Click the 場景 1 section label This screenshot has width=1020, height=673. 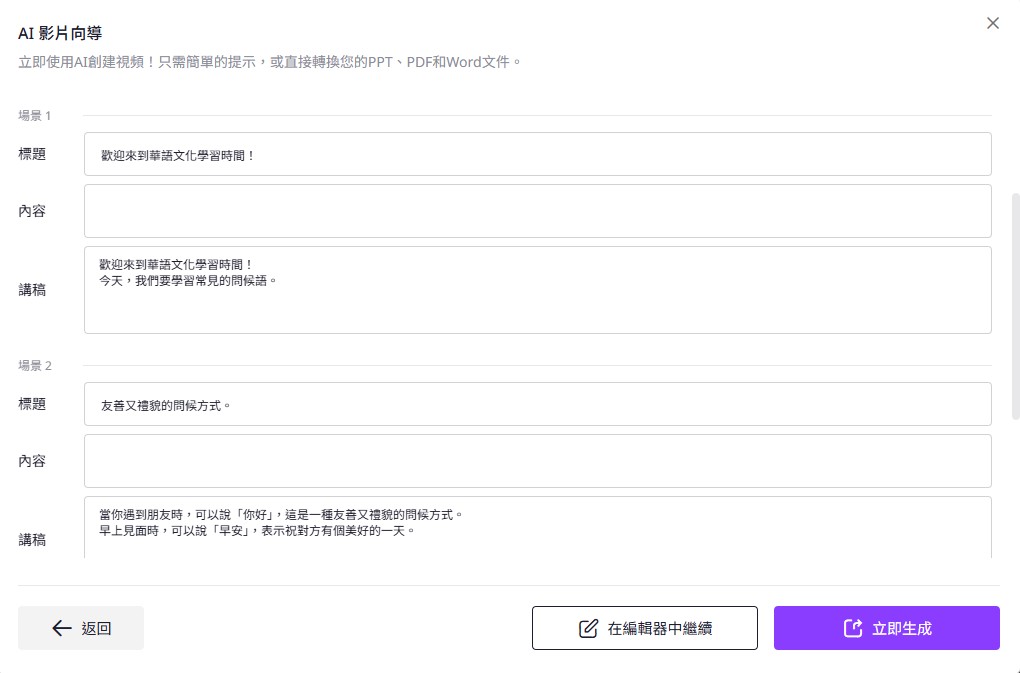(34, 115)
